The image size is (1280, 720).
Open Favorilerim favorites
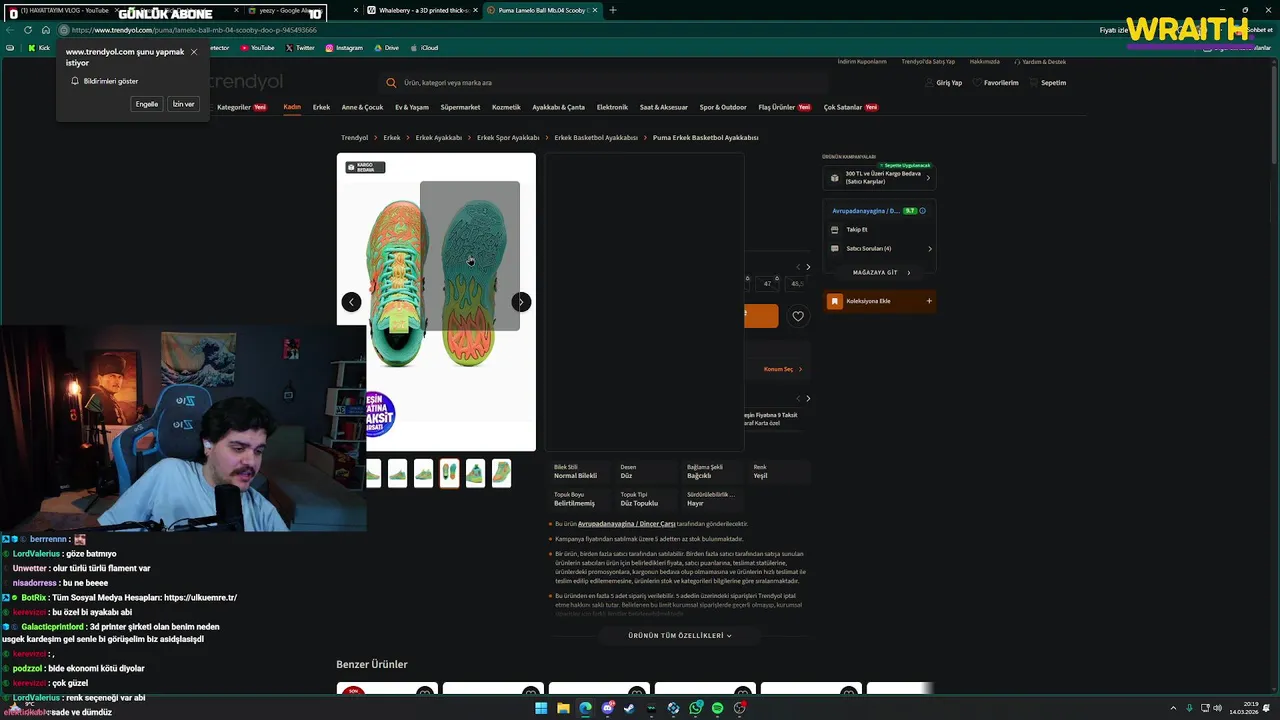click(x=995, y=83)
